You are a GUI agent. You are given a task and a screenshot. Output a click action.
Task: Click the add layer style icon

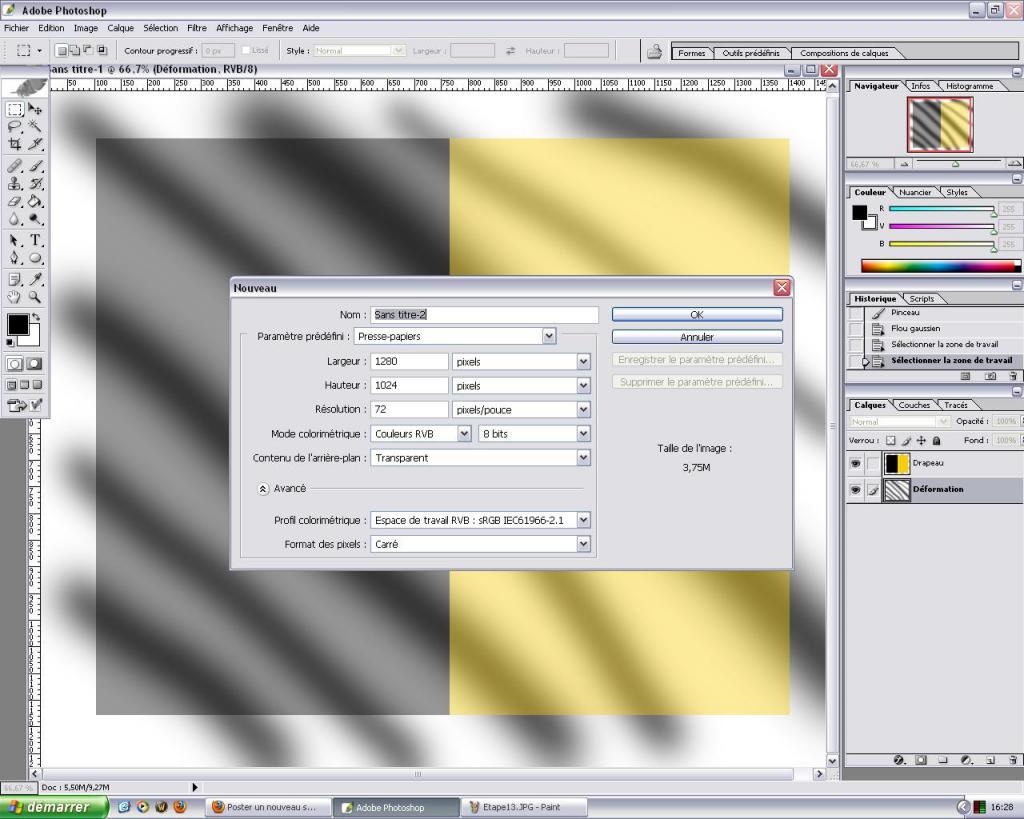coord(899,760)
